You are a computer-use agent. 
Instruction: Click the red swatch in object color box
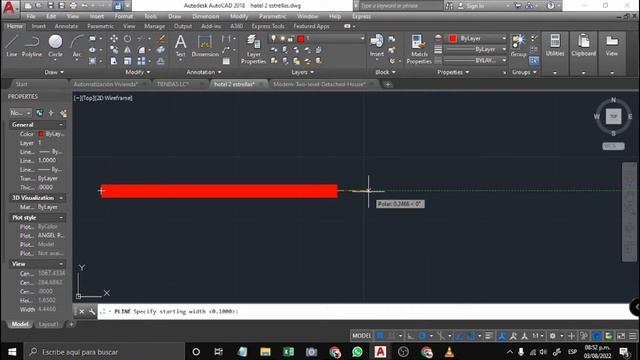(452, 38)
